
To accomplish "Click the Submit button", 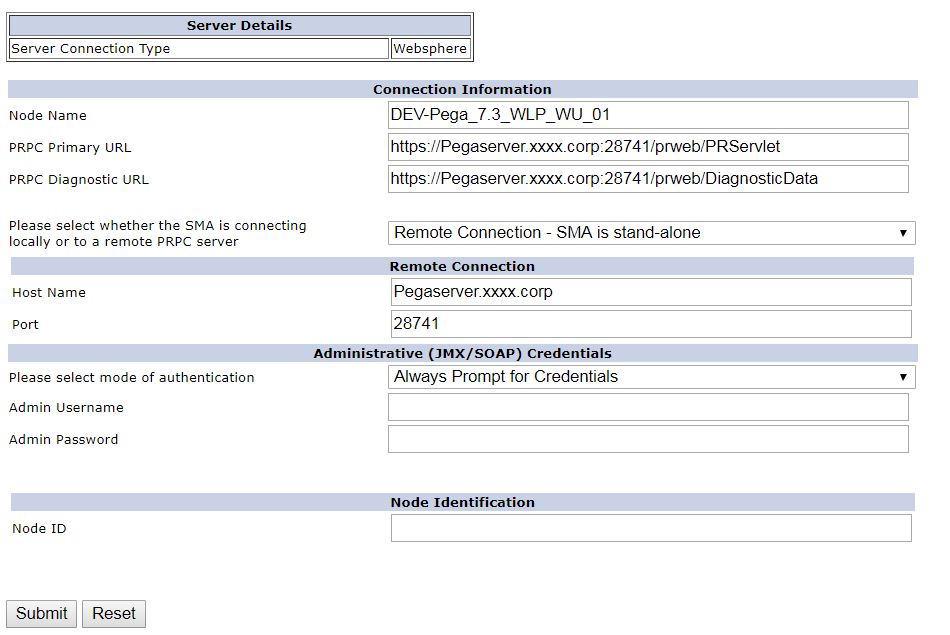I will 41,614.
